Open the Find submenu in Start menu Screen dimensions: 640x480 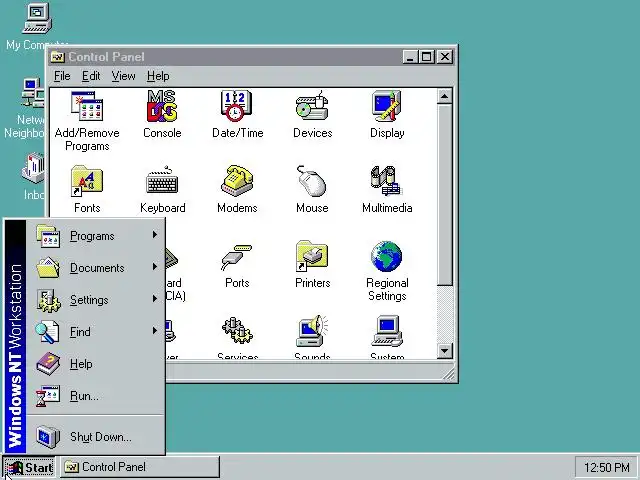click(x=96, y=331)
